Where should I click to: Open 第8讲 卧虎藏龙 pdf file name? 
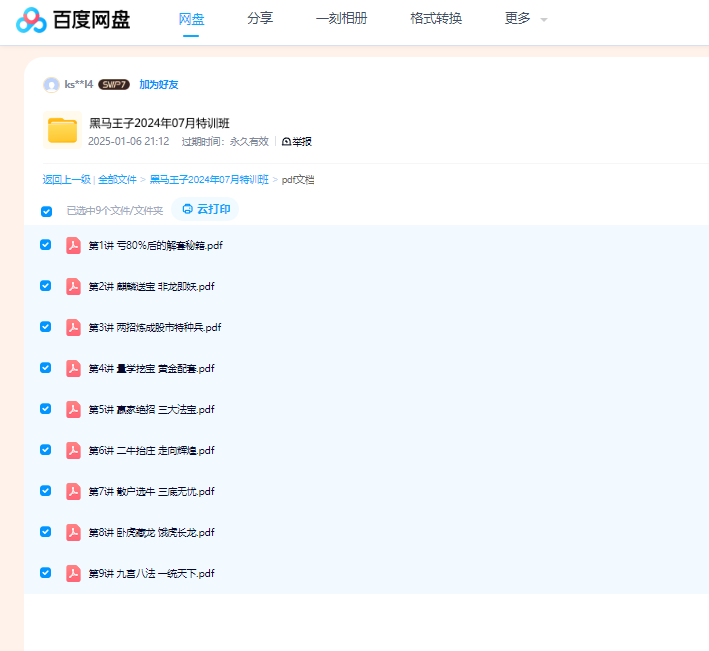coord(151,533)
